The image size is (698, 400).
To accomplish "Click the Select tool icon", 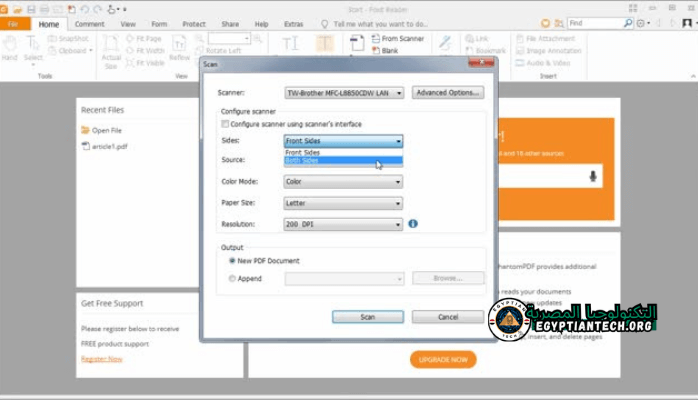I will click(x=33, y=45).
